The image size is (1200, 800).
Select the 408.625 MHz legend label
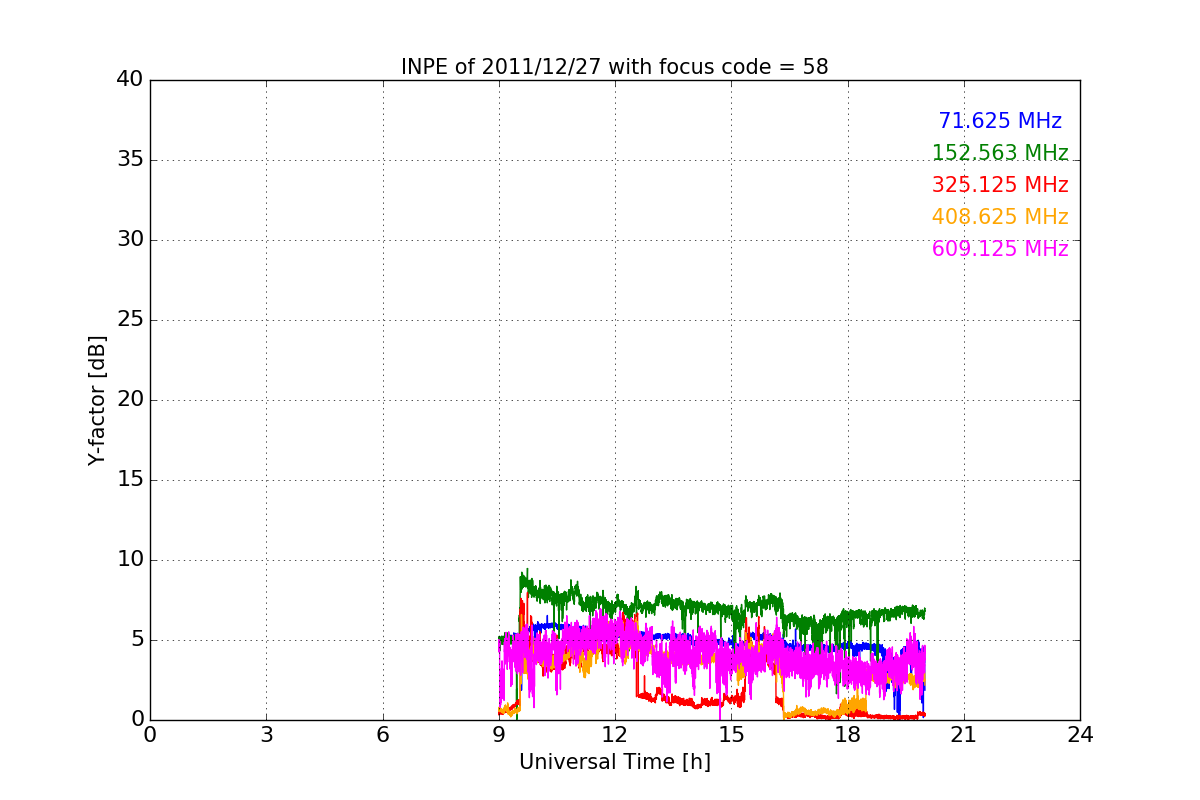coord(1000,217)
